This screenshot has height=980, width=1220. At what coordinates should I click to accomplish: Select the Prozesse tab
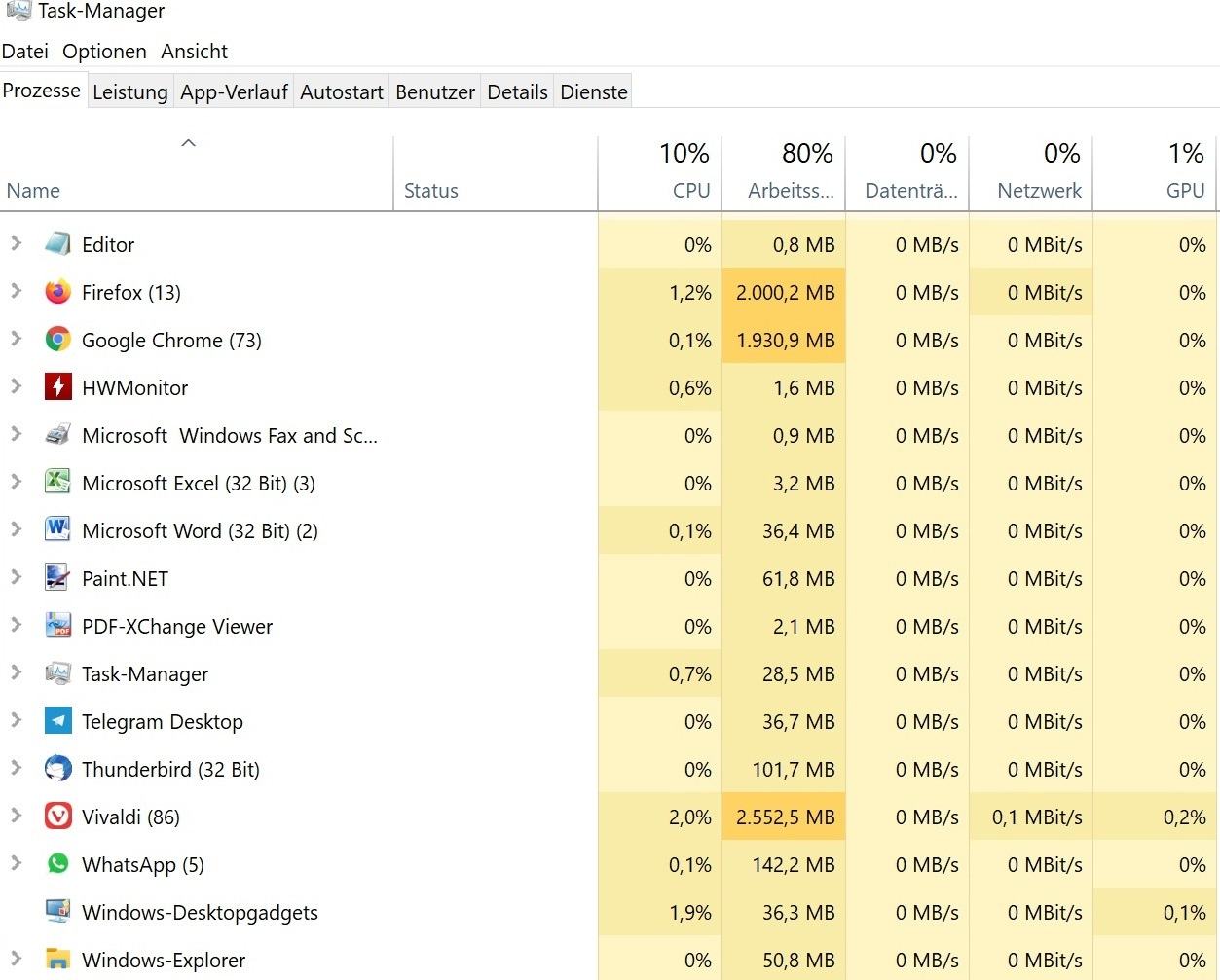point(42,91)
